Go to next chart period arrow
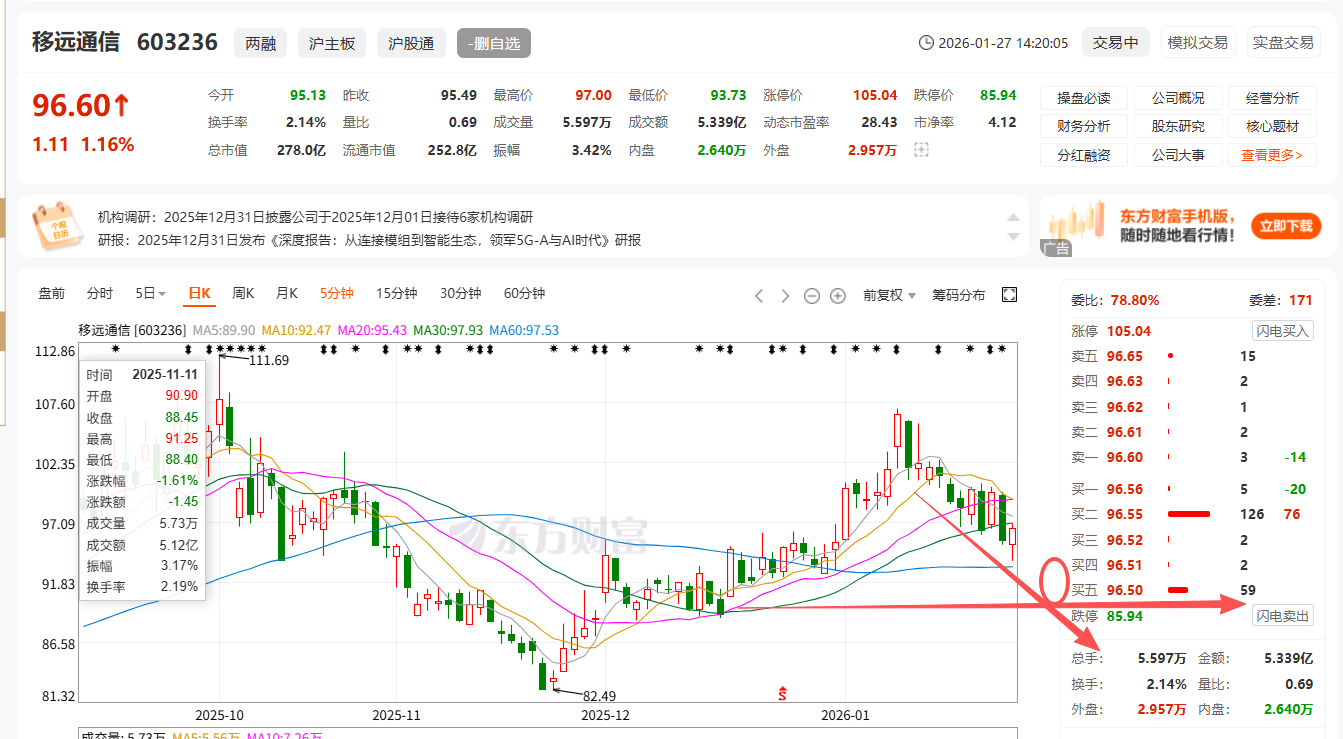Screen dimensions: 1343x739 (x=785, y=295)
